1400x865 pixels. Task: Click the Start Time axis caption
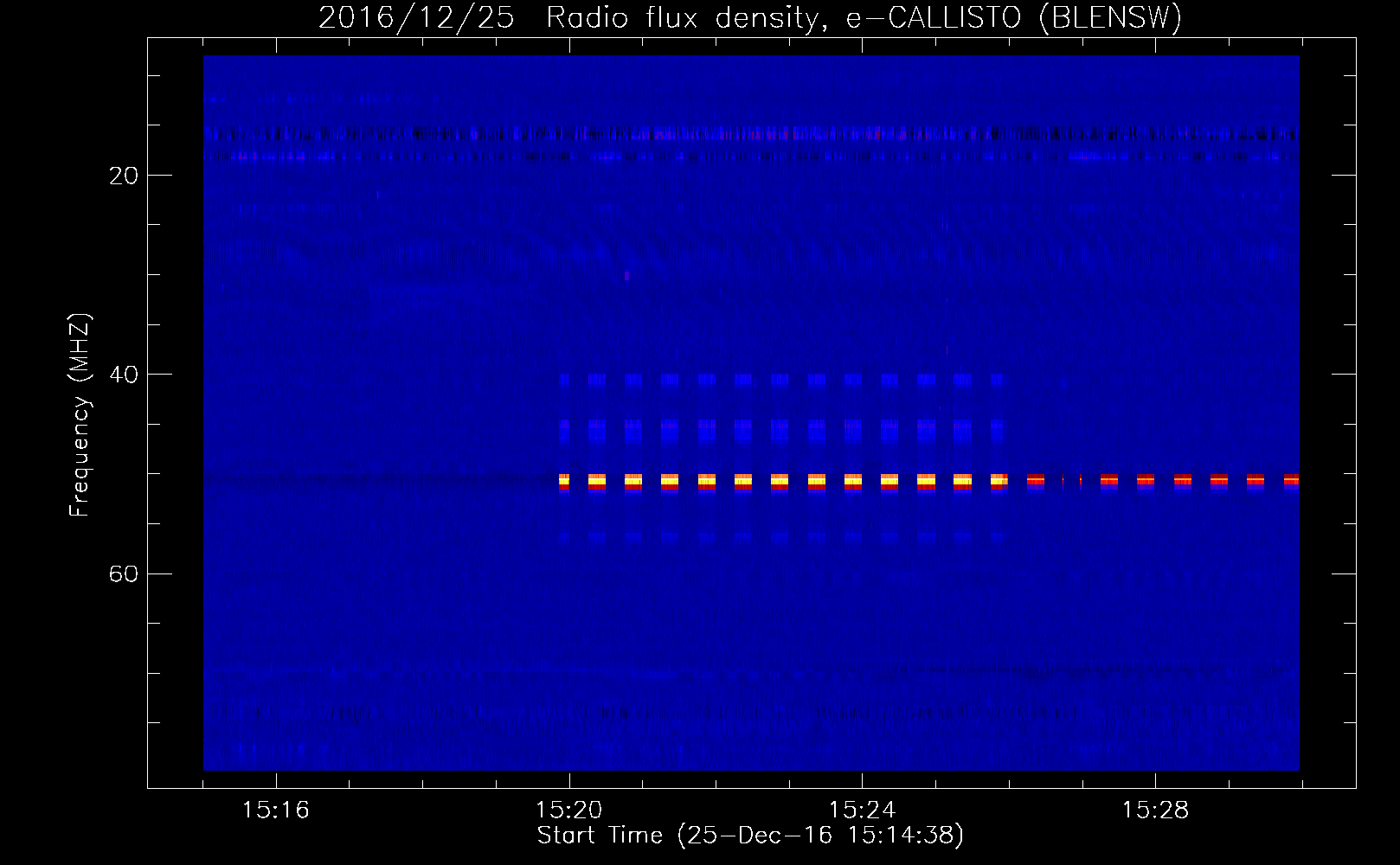(x=750, y=836)
